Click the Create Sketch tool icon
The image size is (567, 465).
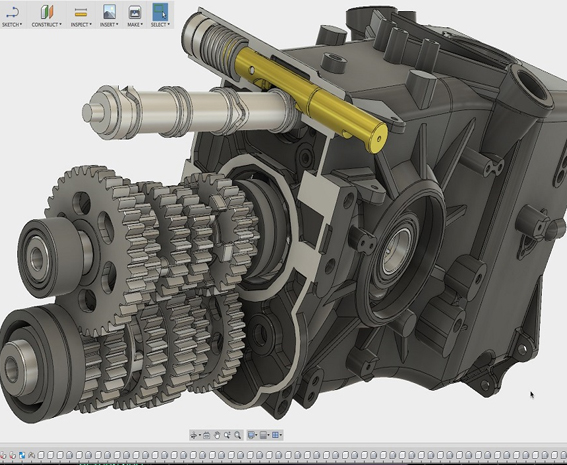[12, 12]
